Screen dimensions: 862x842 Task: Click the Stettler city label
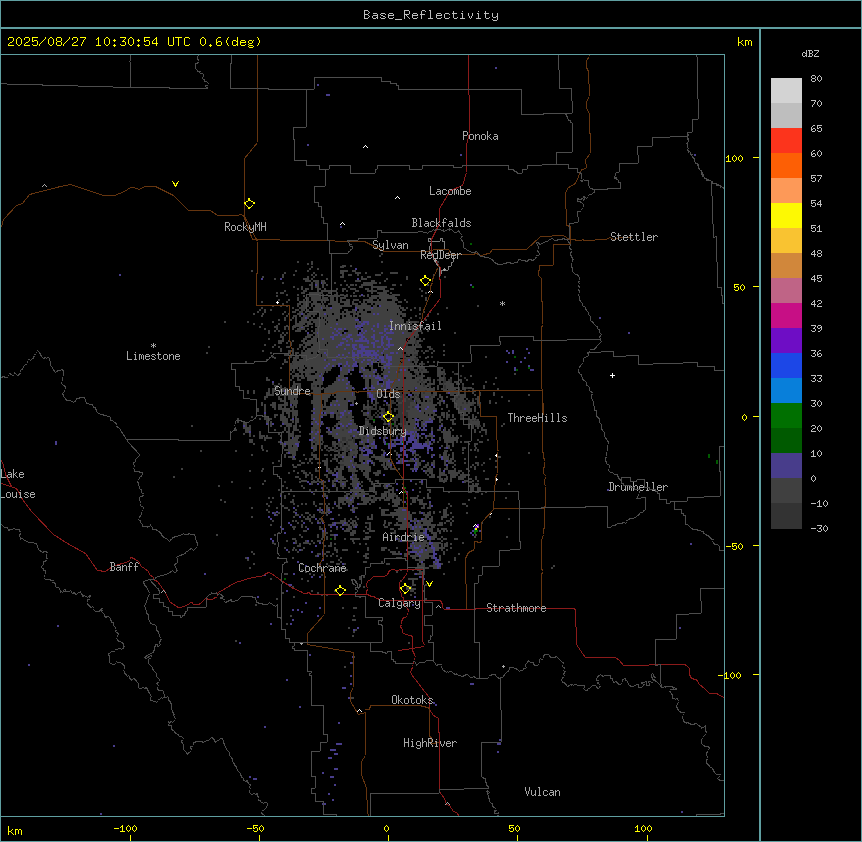click(x=634, y=237)
